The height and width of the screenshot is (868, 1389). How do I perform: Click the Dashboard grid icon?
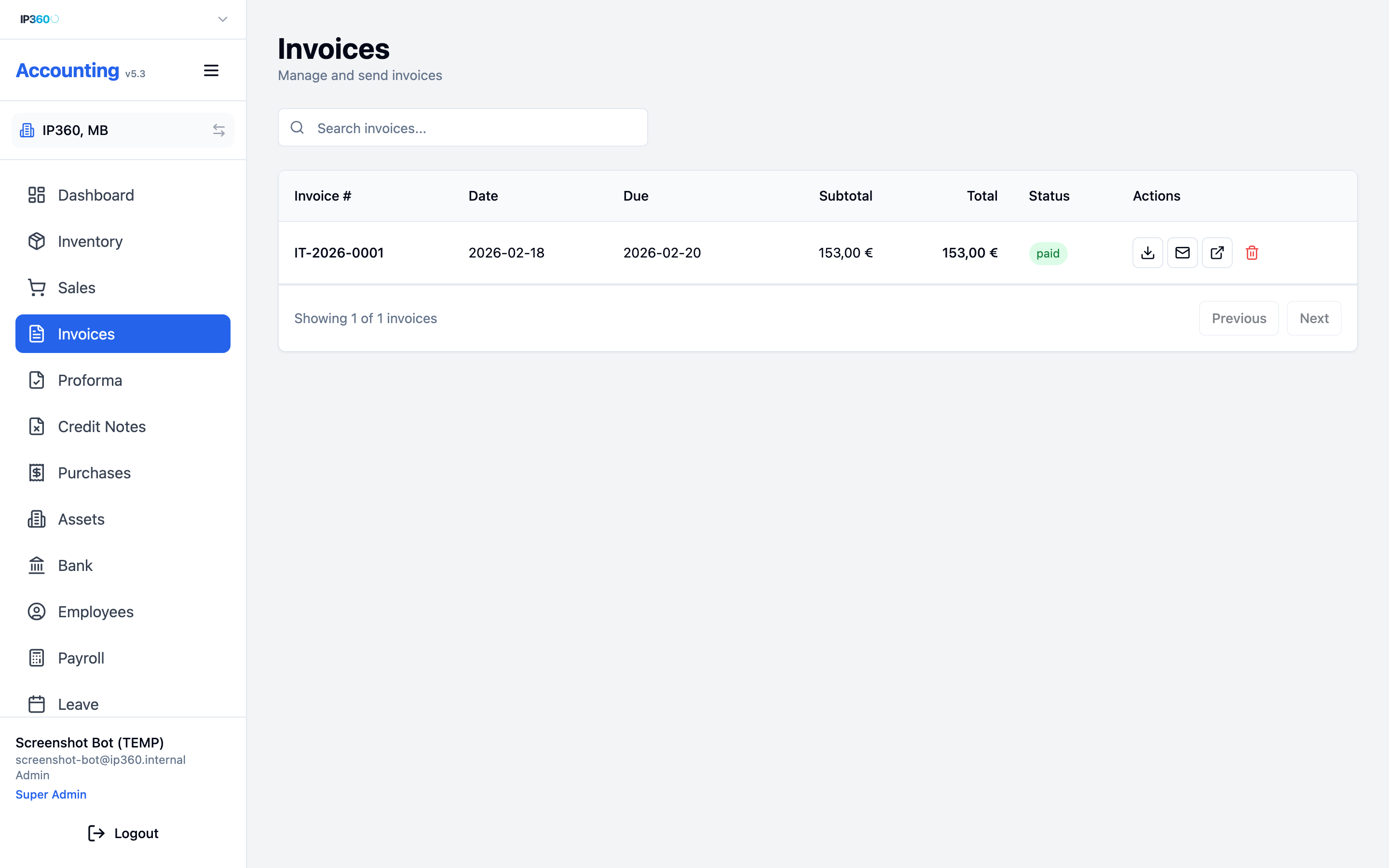(37, 195)
